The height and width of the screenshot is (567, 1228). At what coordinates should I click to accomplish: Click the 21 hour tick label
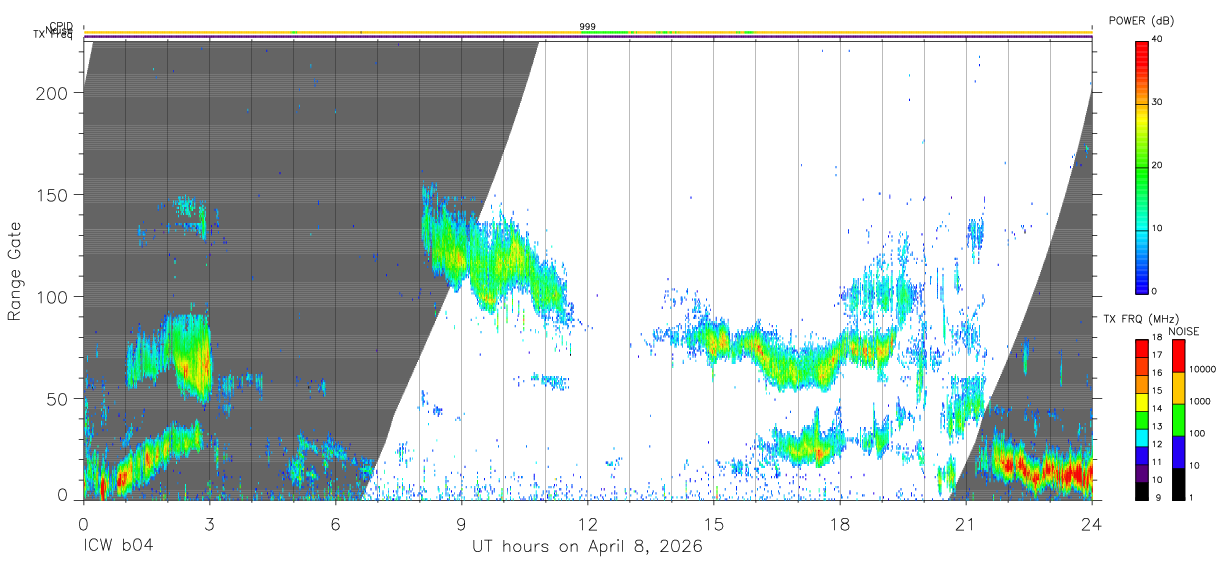(x=966, y=523)
